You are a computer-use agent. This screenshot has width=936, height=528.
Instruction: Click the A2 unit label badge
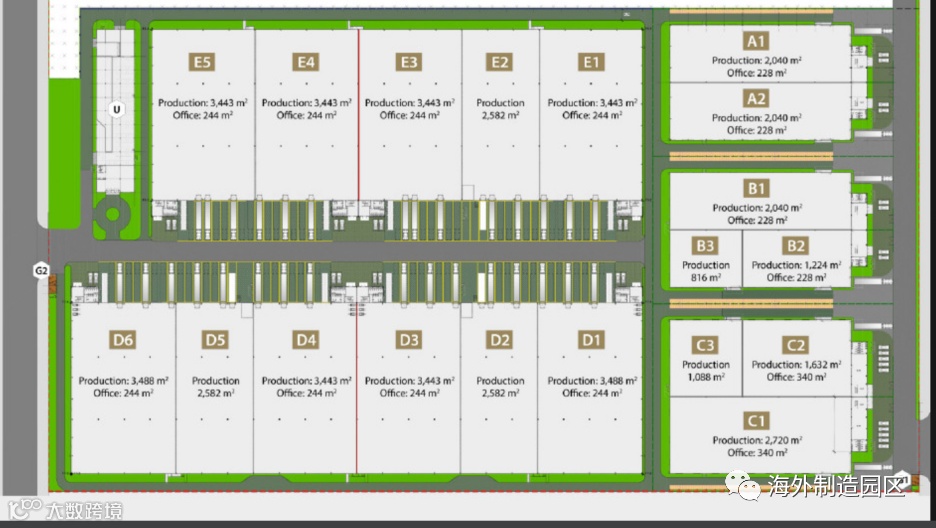coord(756,98)
